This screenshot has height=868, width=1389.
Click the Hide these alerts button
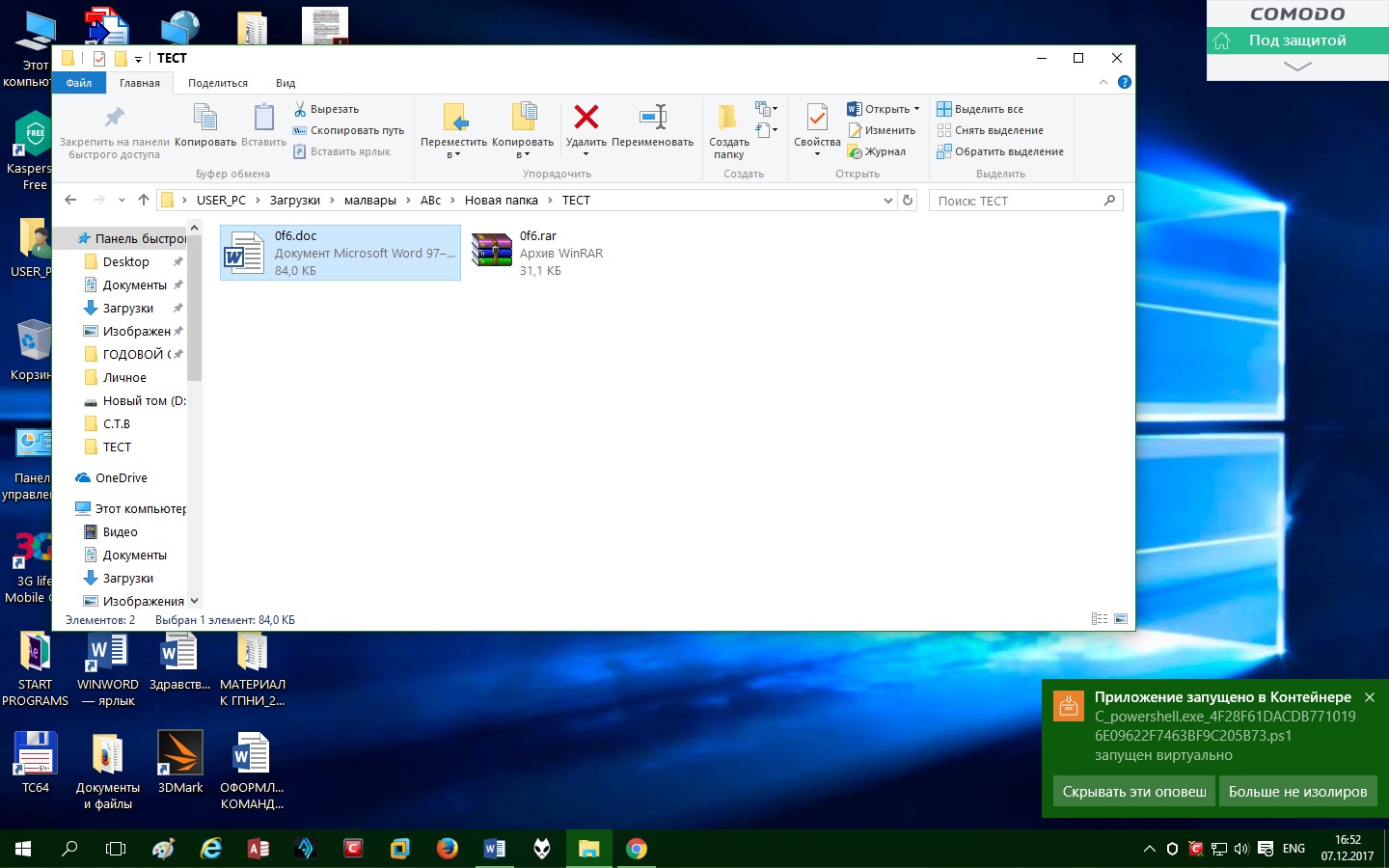pos(1133,792)
